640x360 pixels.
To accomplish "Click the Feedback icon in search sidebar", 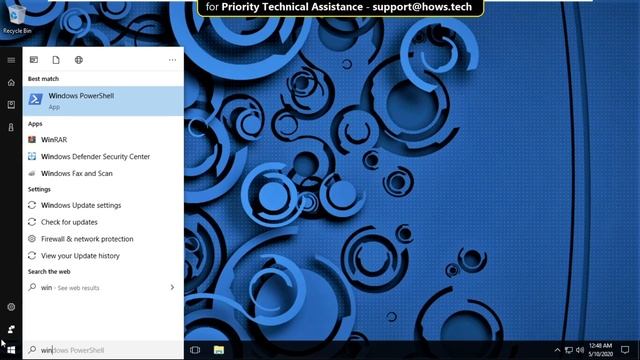I will point(11,329).
